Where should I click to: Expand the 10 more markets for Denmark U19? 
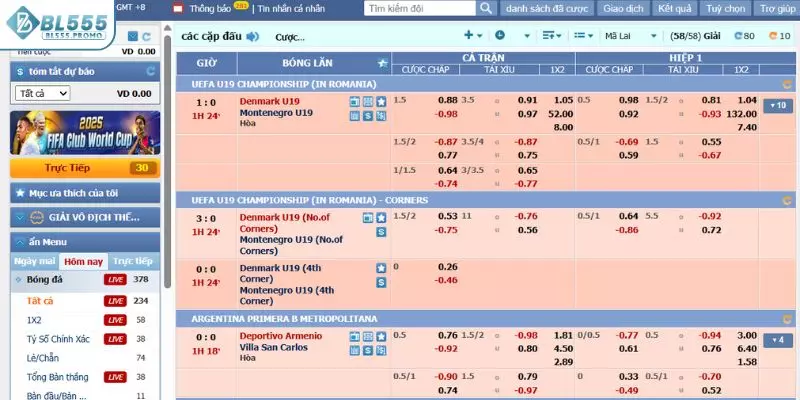pyautogui.click(x=776, y=105)
